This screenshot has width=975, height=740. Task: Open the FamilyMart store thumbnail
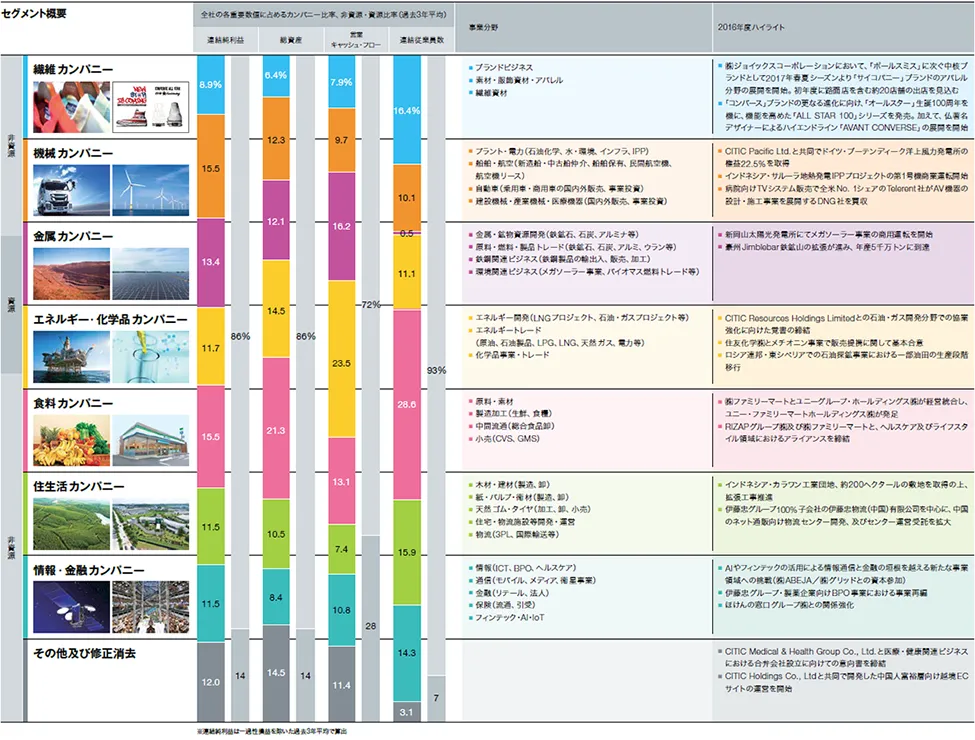tap(151, 440)
